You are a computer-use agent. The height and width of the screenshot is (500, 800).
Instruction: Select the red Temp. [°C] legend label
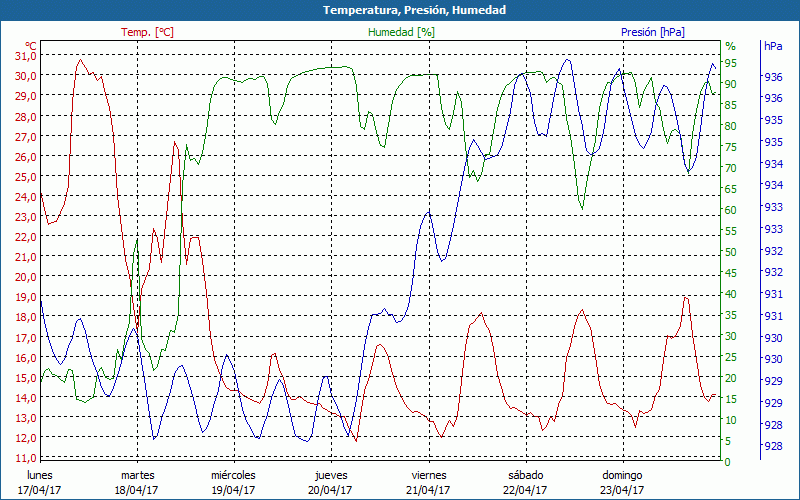147,32
